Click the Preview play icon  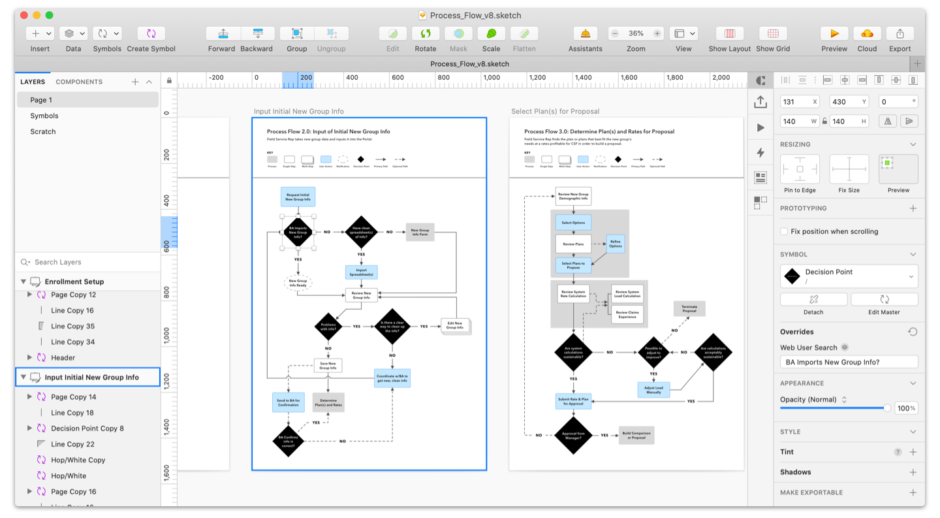click(834, 34)
